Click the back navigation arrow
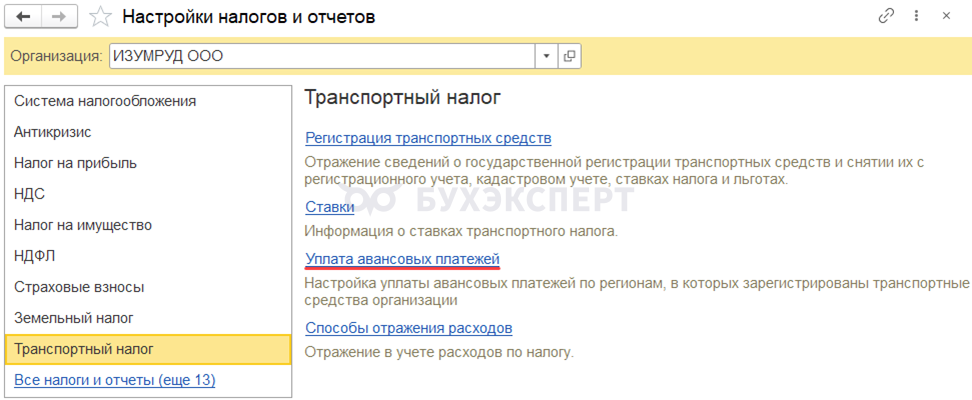Screen dimensions: 972x400 pyautogui.click(x=24, y=17)
